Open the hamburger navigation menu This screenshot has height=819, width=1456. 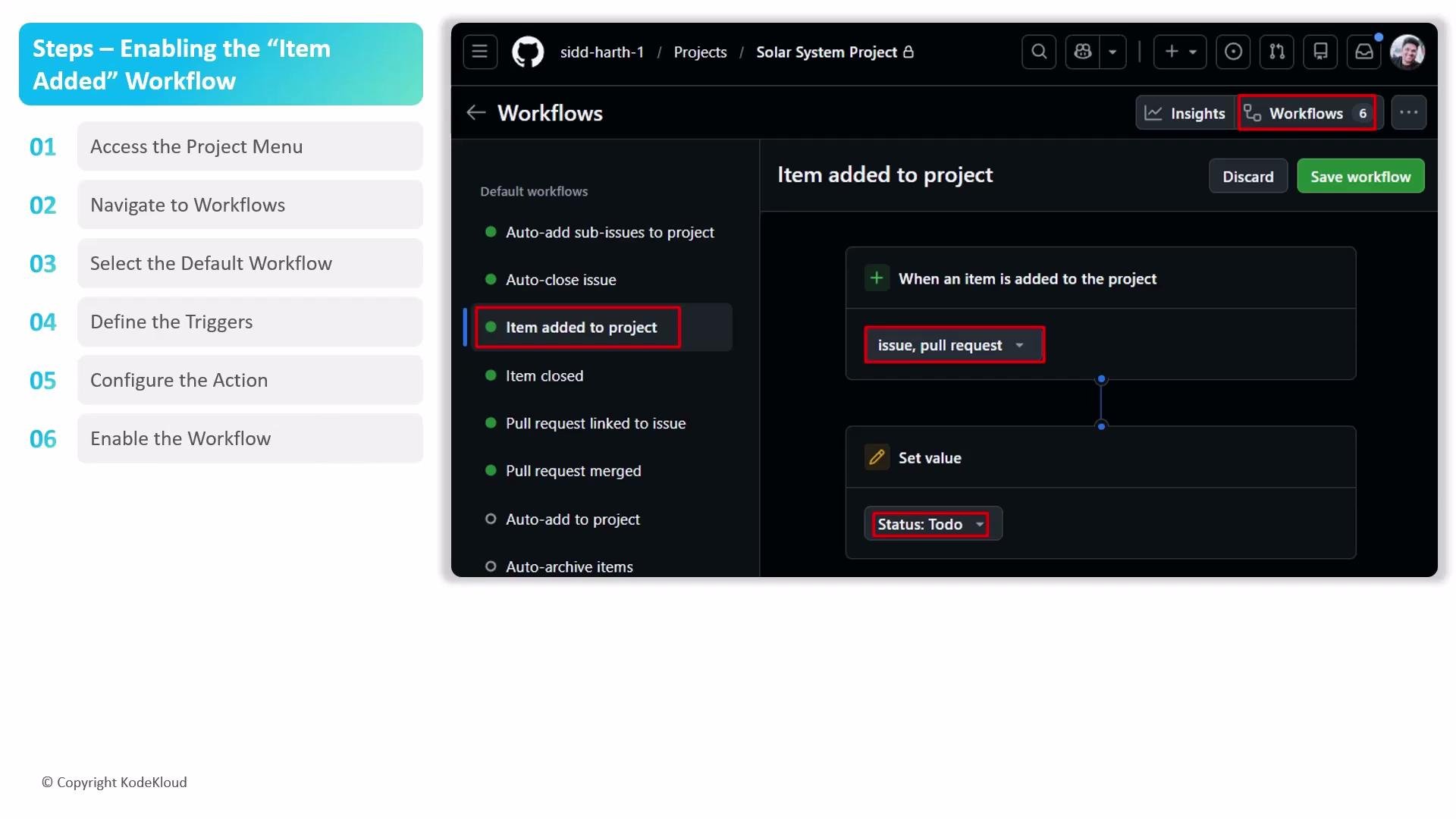480,52
